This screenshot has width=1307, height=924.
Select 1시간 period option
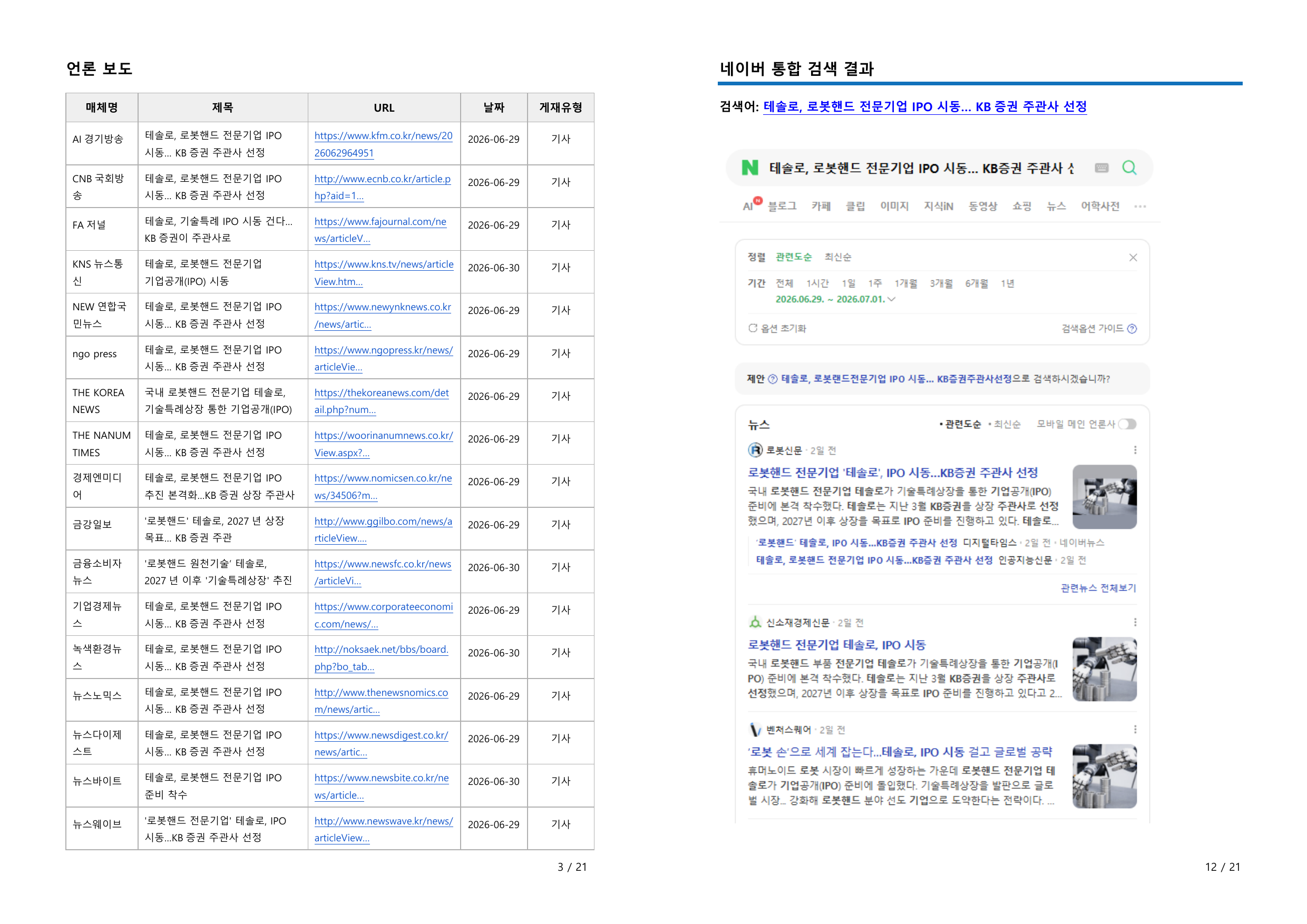point(817,283)
